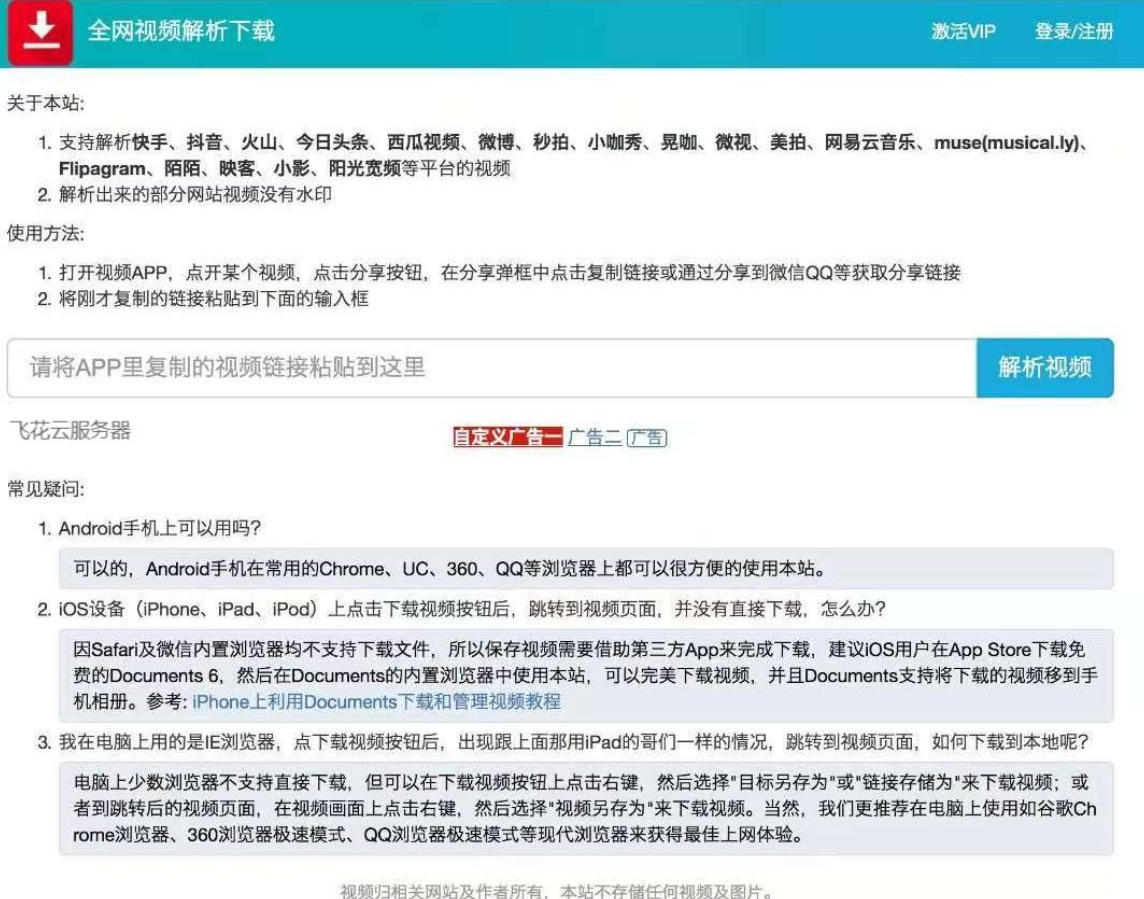Click the 解析视频 button
1144x899 pixels.
click(x=1045, y=368)
